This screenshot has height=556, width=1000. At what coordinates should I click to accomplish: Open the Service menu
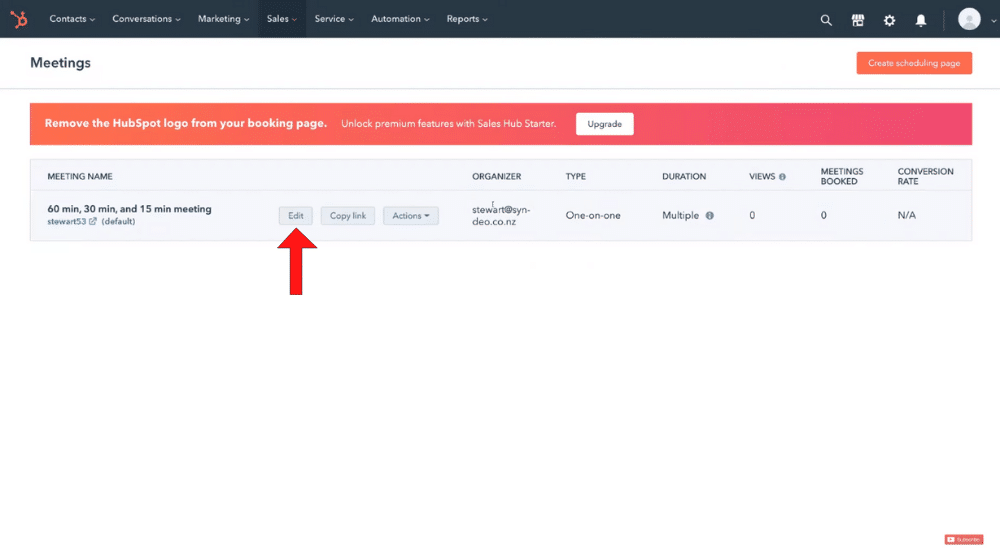[334, 19]
